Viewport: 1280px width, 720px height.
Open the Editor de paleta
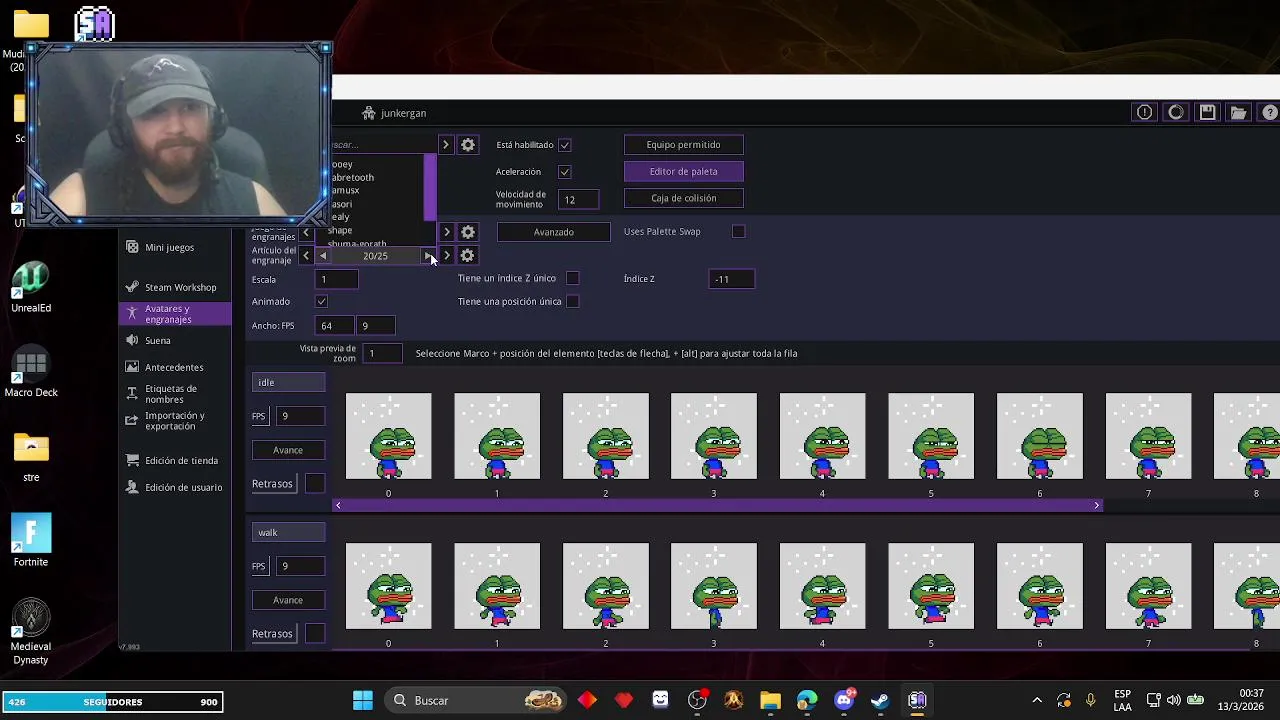tap(683, 171)
